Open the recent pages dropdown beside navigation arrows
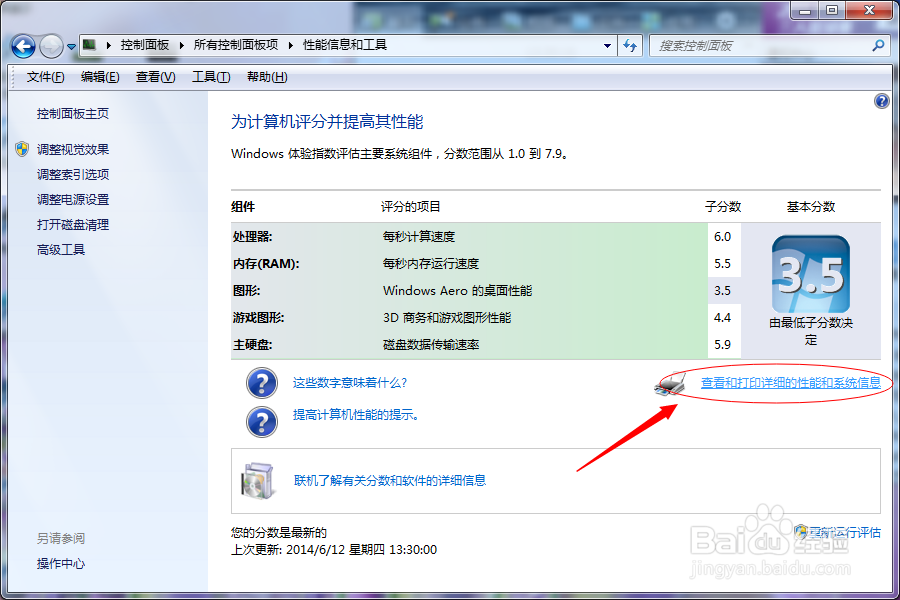 tap(70, 45)
